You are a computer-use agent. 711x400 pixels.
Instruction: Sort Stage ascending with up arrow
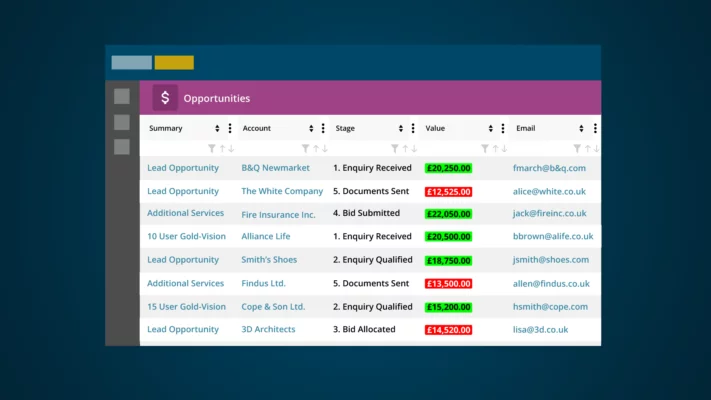[405, 148]
